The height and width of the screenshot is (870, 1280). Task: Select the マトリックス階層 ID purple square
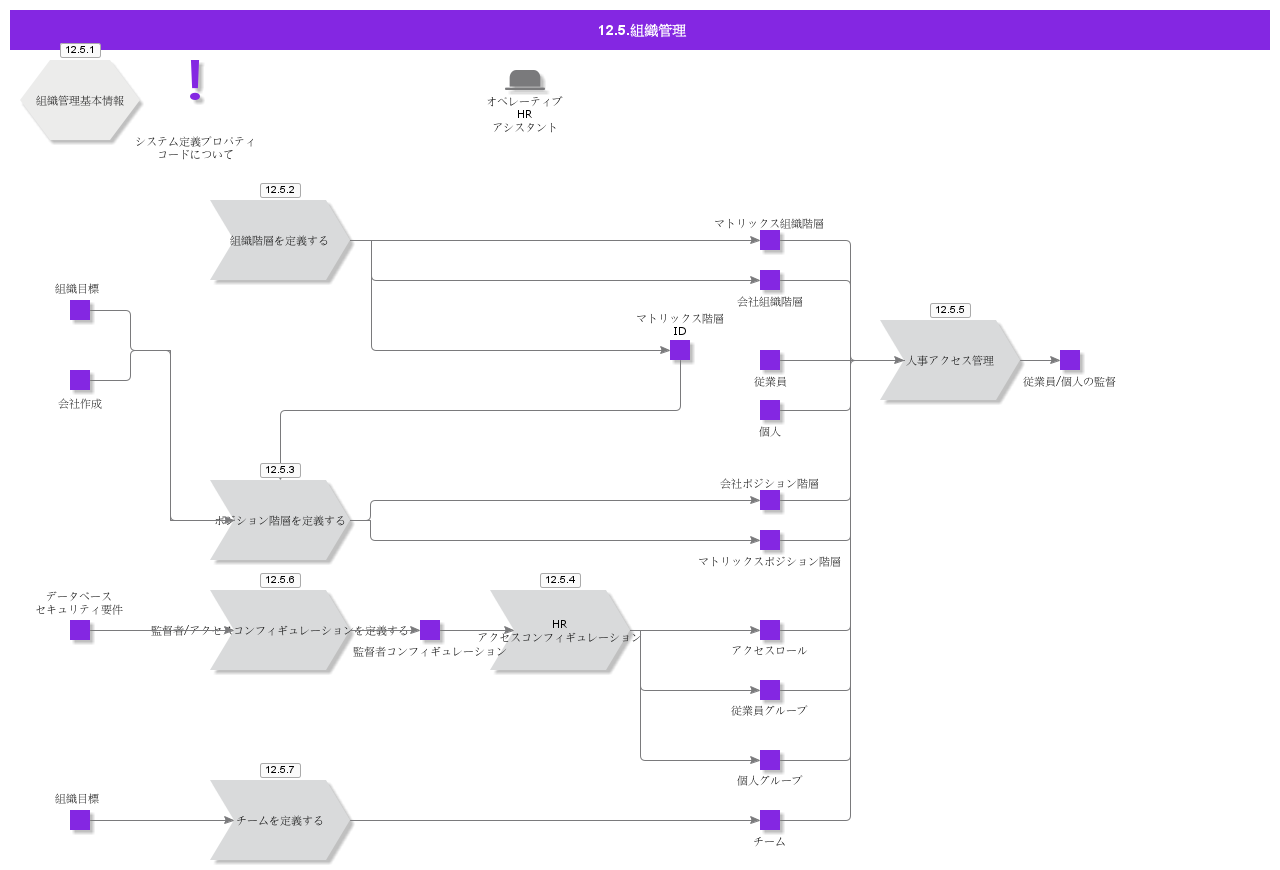[x=680, y=350]
